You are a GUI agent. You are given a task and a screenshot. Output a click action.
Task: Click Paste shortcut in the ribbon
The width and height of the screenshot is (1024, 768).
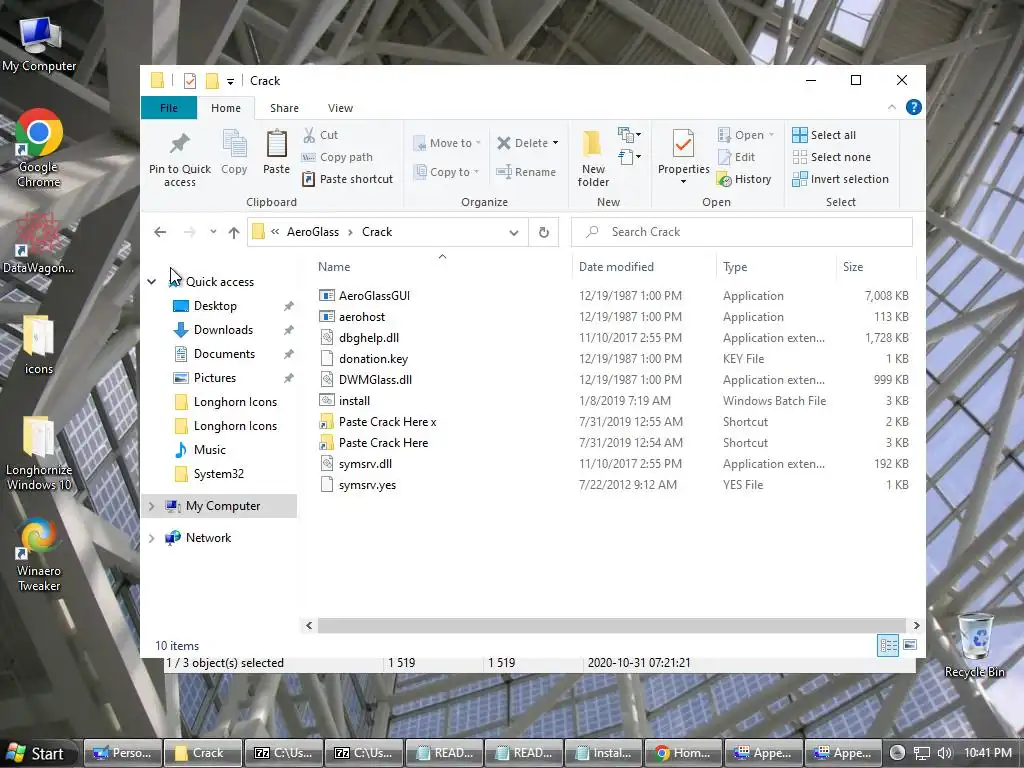pyautogui.click(x=347, y=179)
